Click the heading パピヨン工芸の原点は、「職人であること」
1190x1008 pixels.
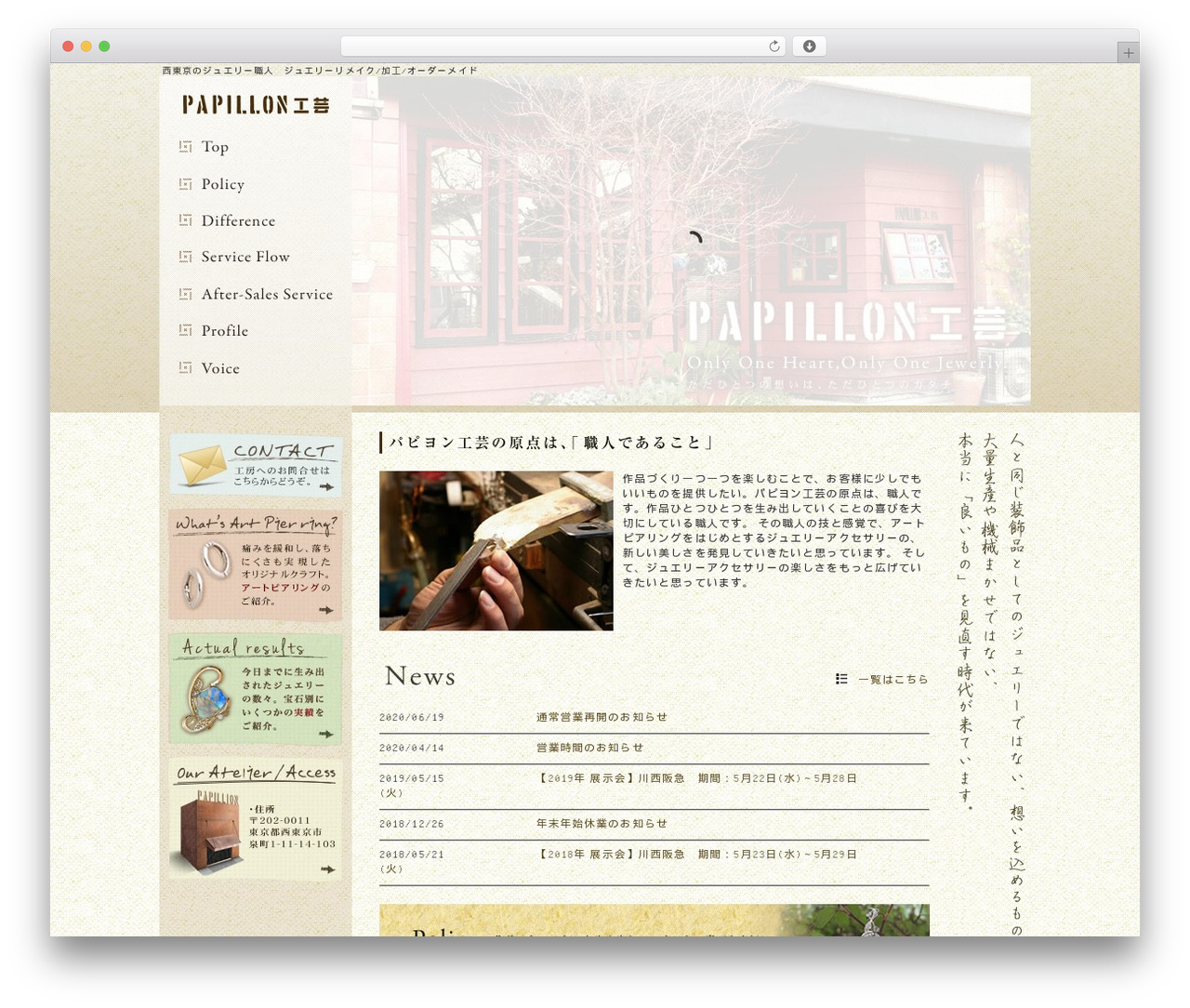point(551,443)
